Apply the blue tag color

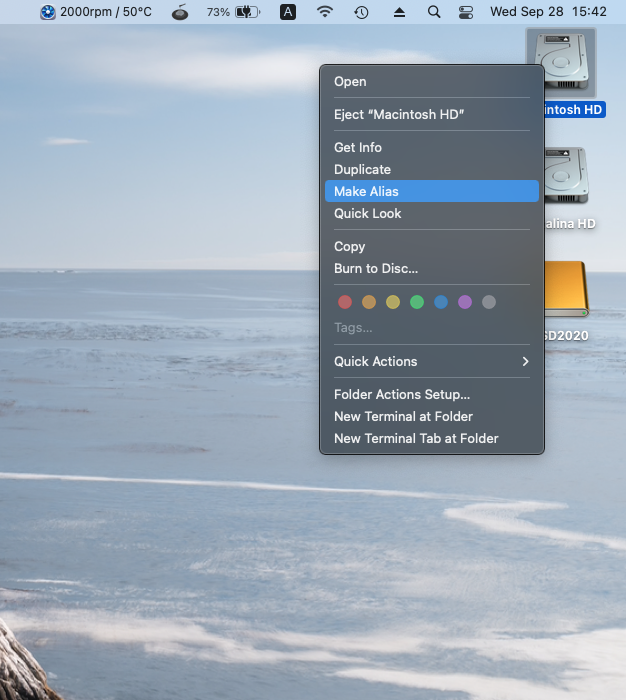(441, 302)
